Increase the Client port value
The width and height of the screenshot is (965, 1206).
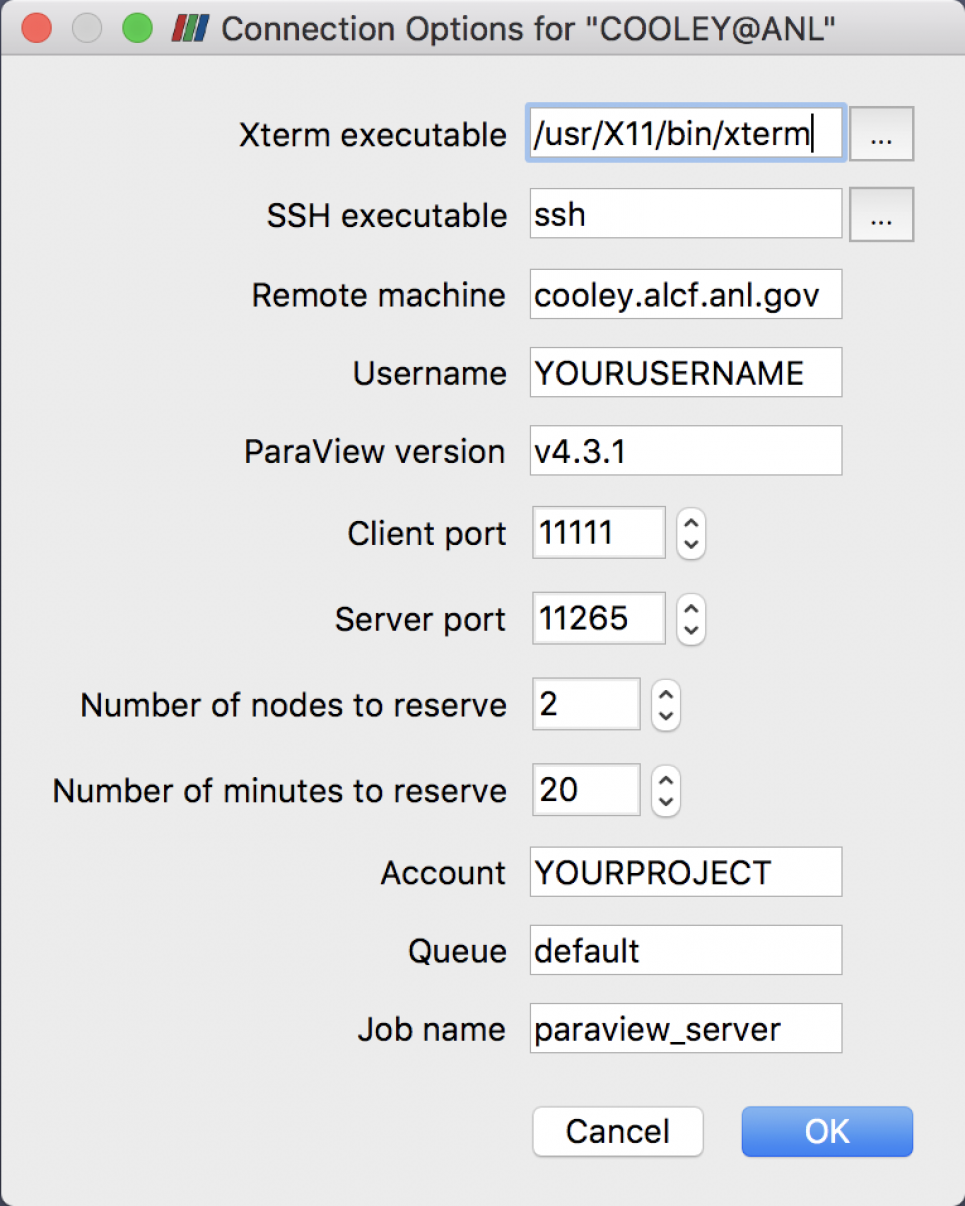tap(691, 523)
